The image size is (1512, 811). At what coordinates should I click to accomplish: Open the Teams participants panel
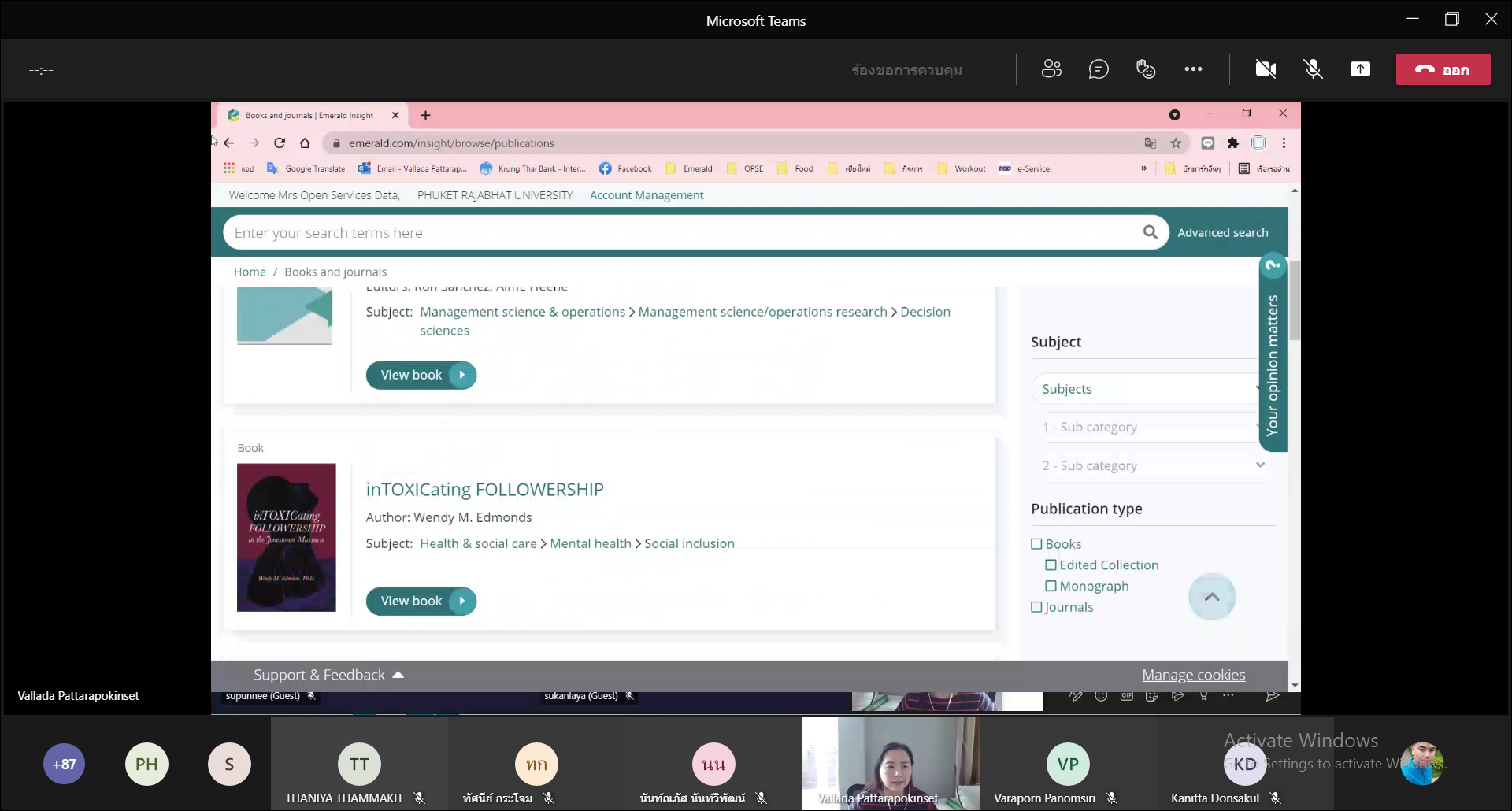(x=1051, y=69)
